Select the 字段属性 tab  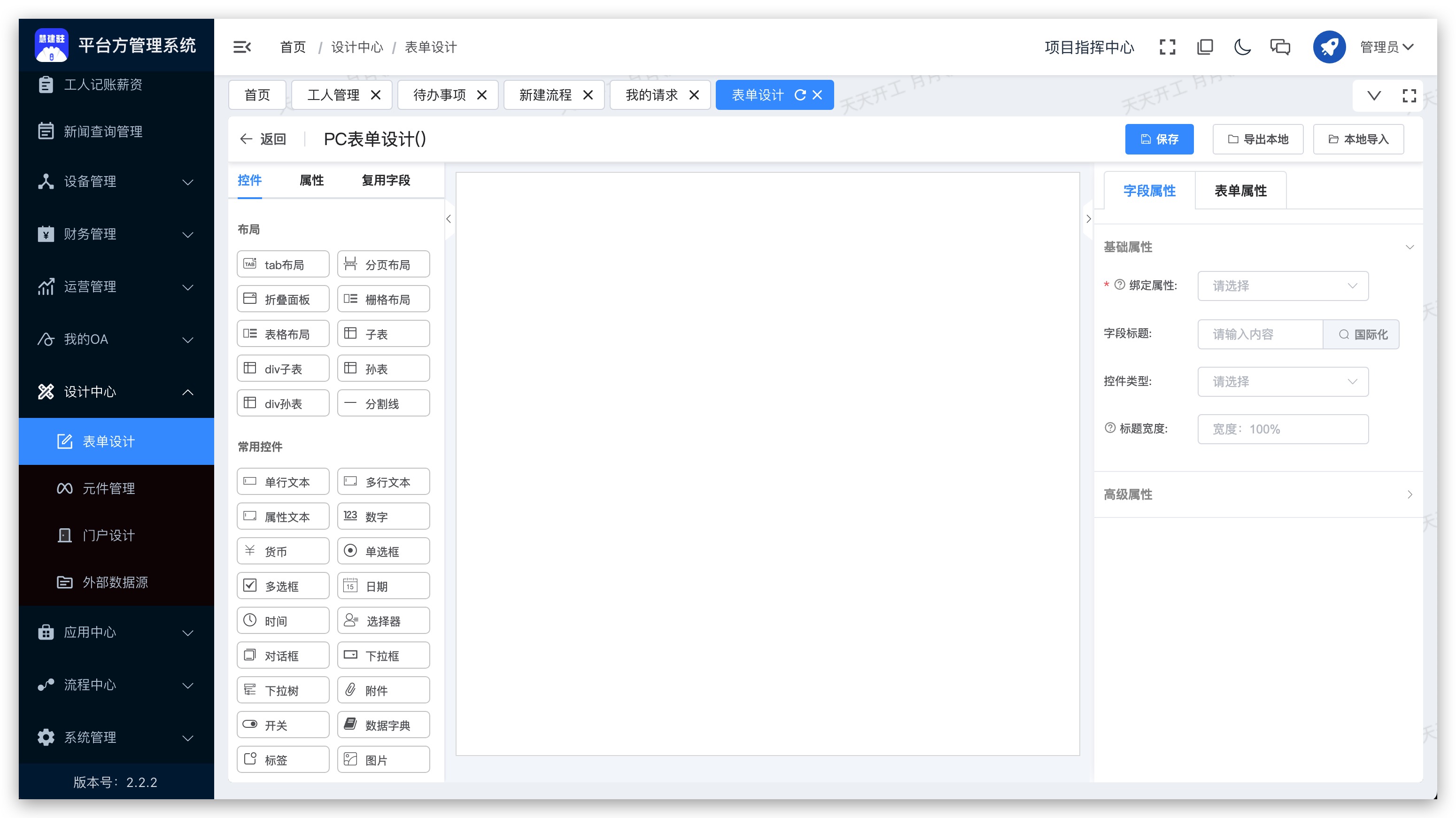point(1149,190)
